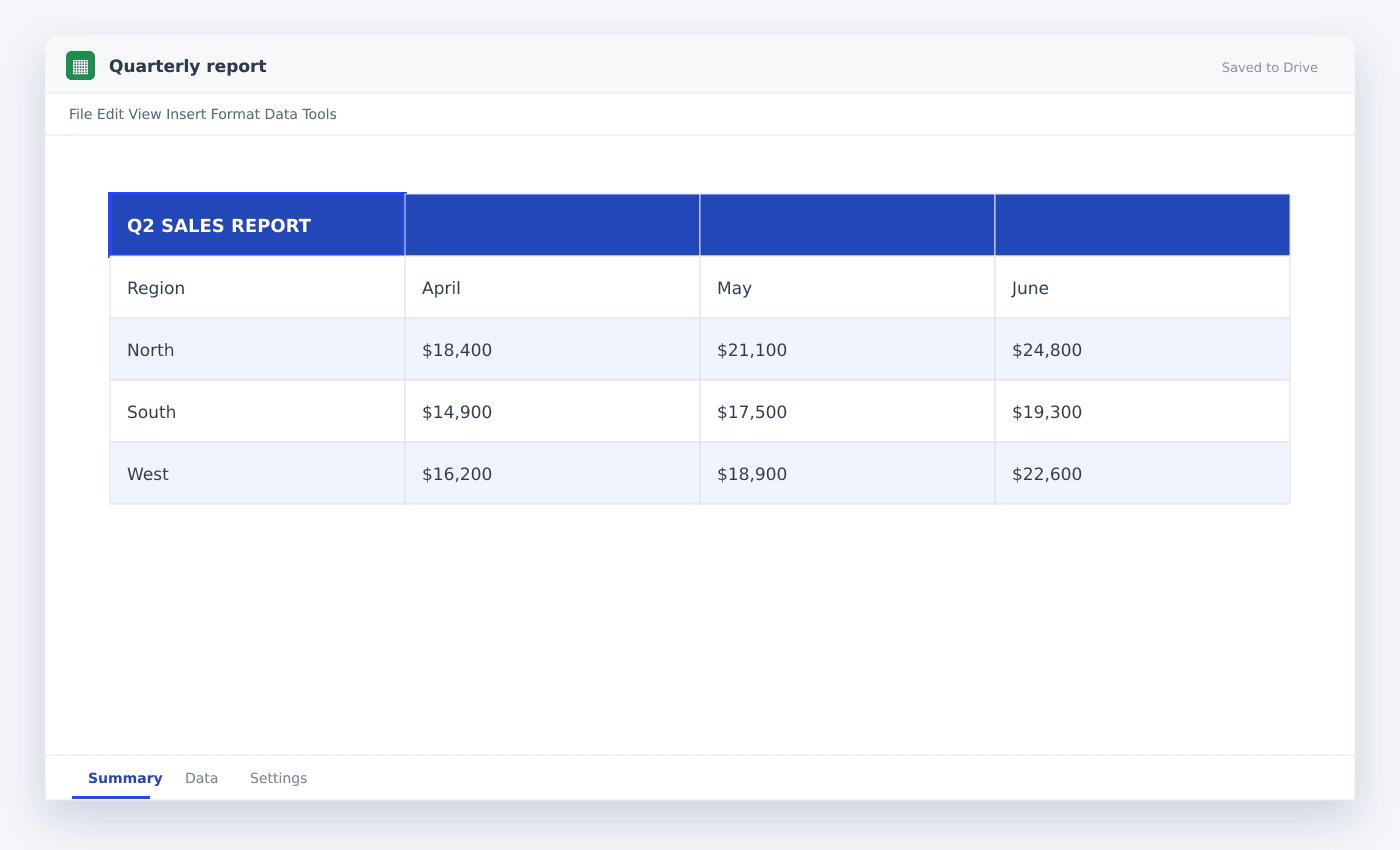Image resolution: width=1400 pixels, height=850 pixels.
Task: Select the South row label cell
Action: tap(257, 412)
